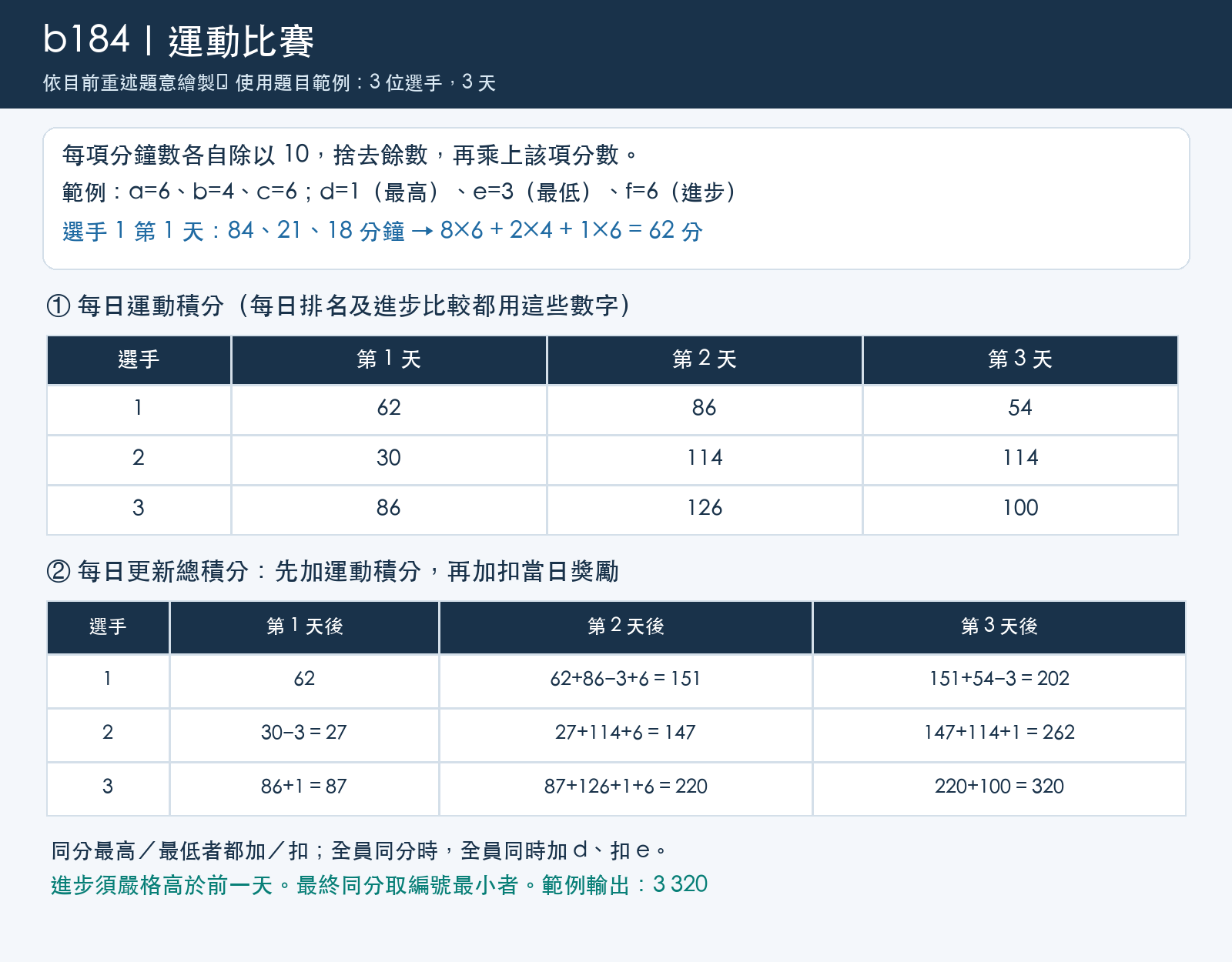The image size is (1232, 962).
Task: Click the "第 1 天後" column header
Action: tap(304, 627)
